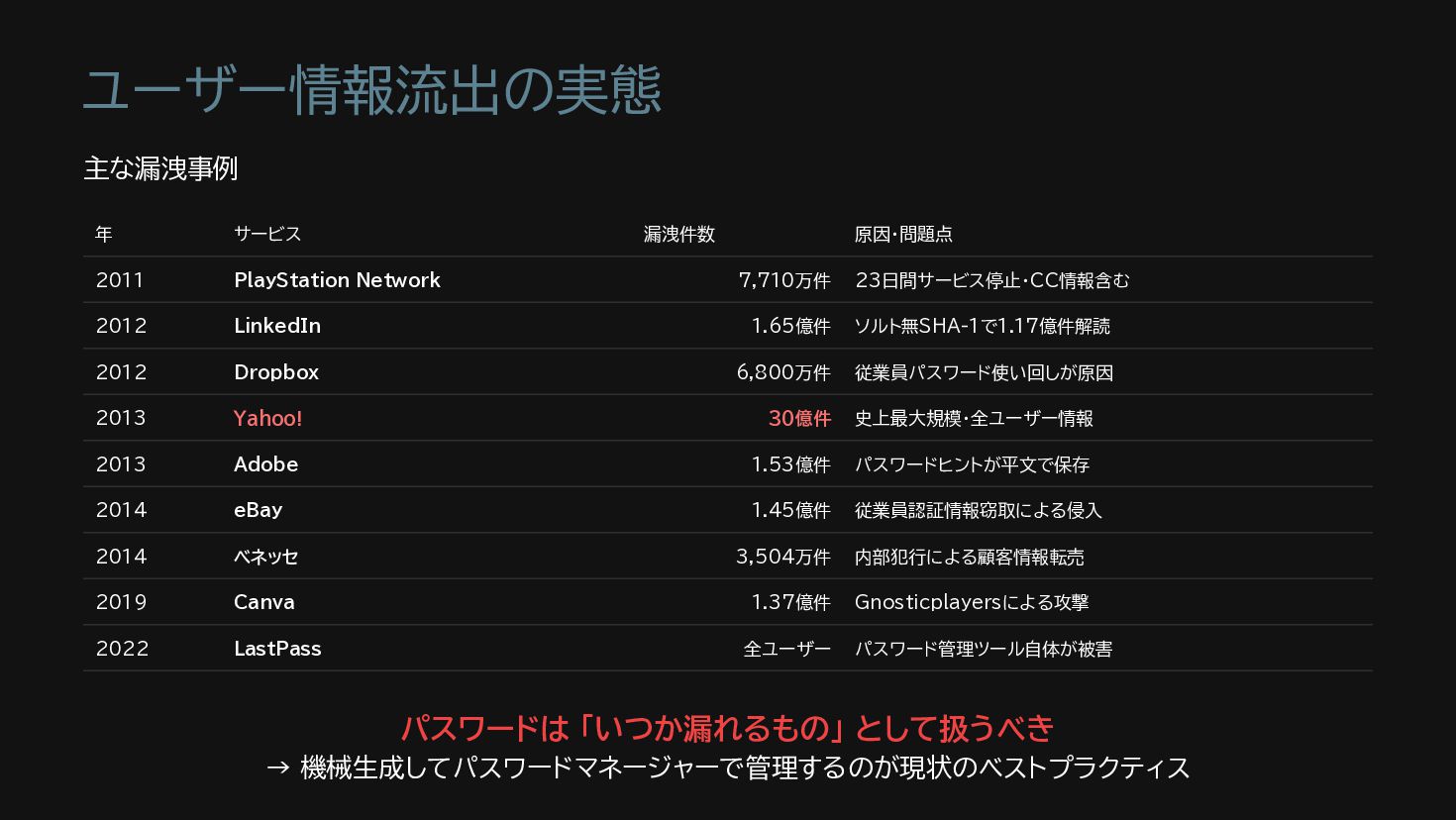
Task: Select the red 30億件 value
Action: pyautogui.click(x=799, y=418)
